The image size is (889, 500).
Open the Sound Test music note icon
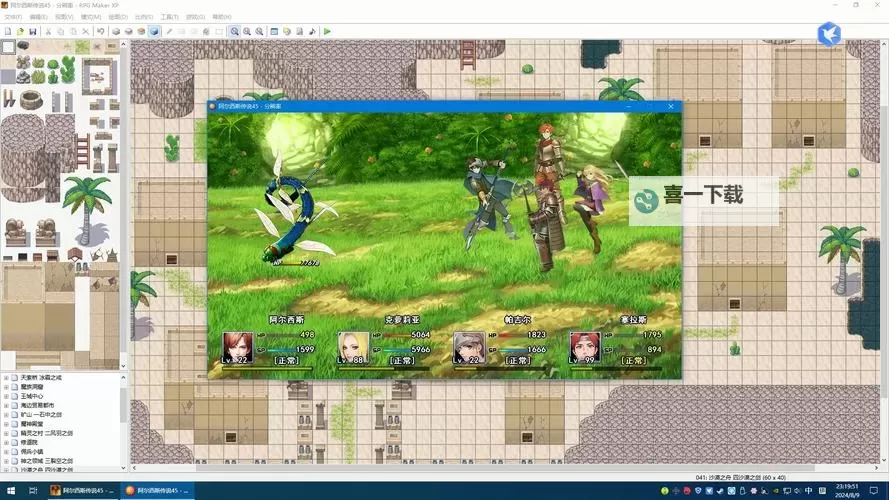312,32
